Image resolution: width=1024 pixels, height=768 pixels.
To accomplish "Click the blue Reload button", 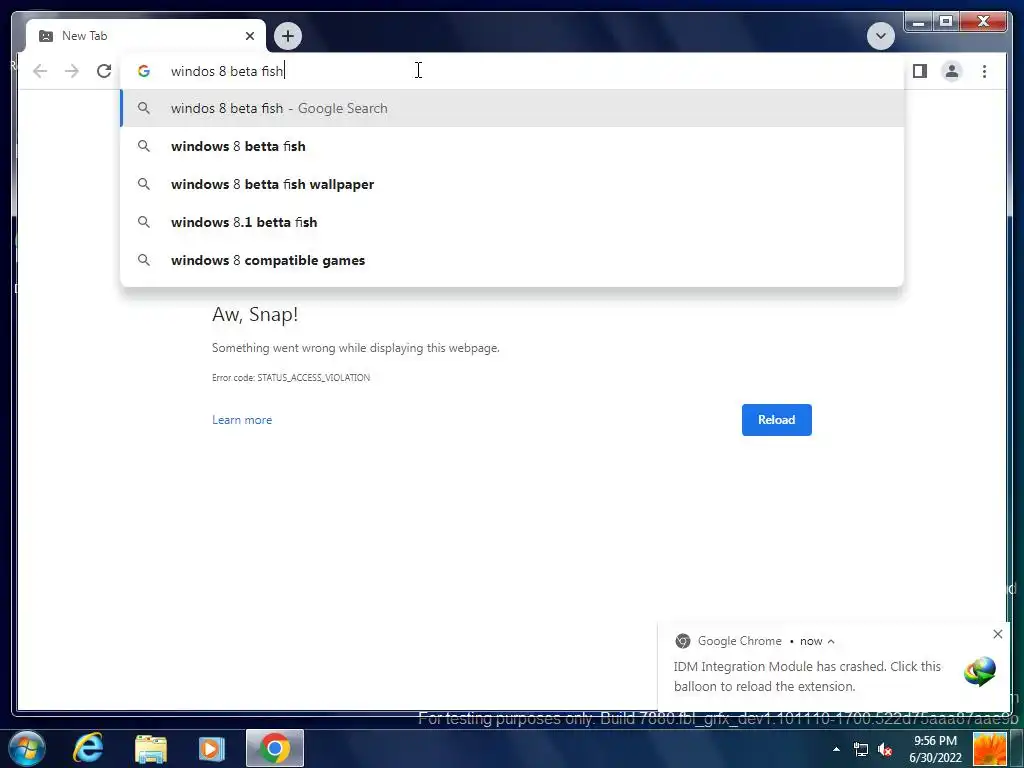I will (x=776, y=420).
